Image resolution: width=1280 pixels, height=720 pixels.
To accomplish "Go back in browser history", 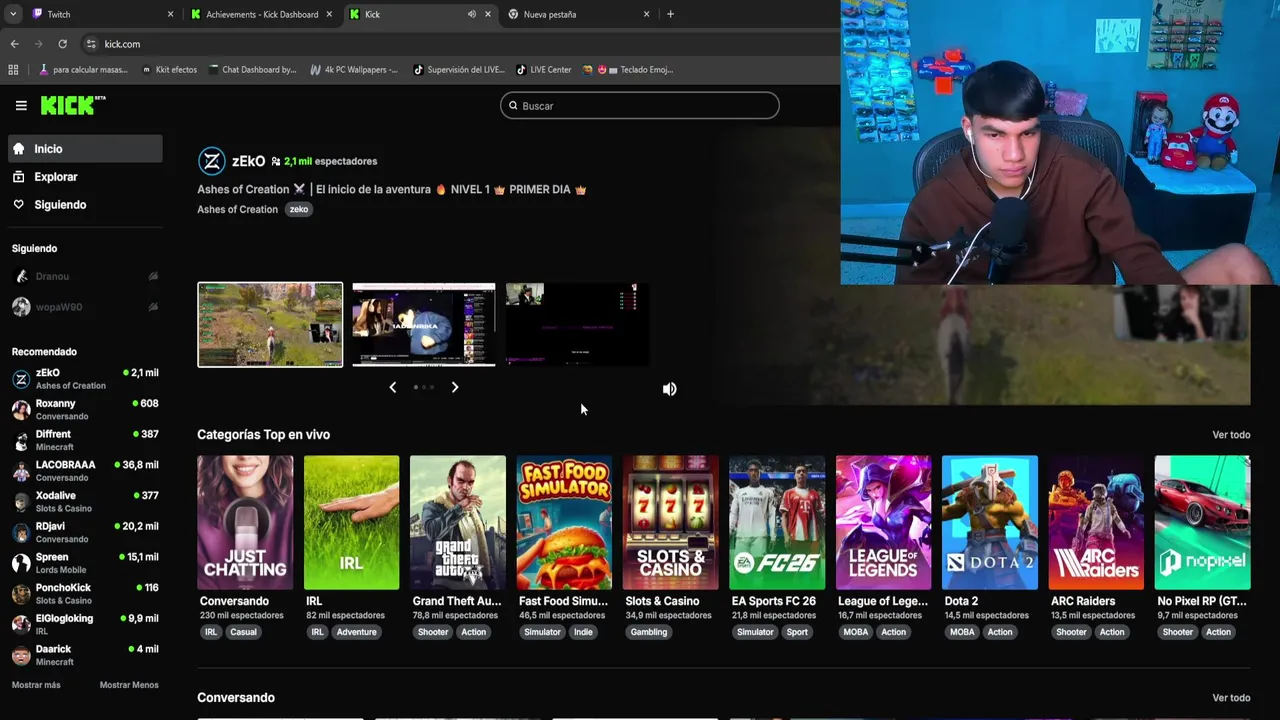I will [14, 44].
